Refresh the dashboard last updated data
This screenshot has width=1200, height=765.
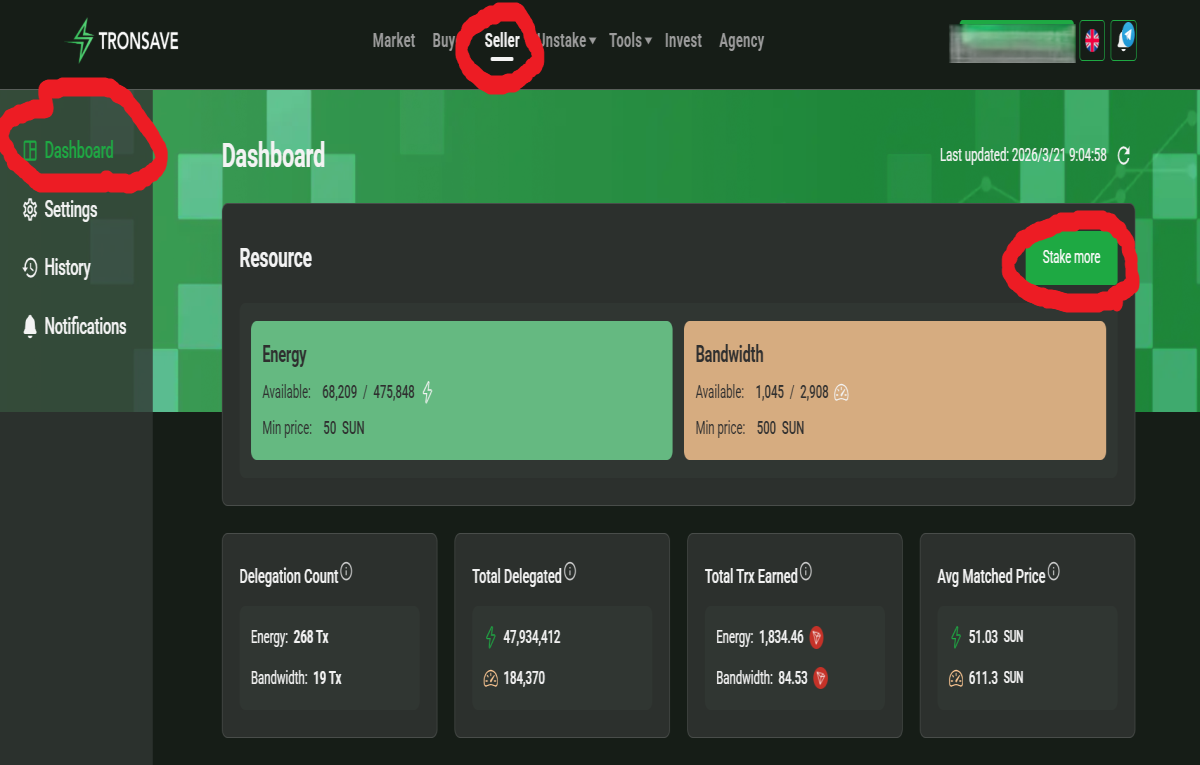point(1123,155)
